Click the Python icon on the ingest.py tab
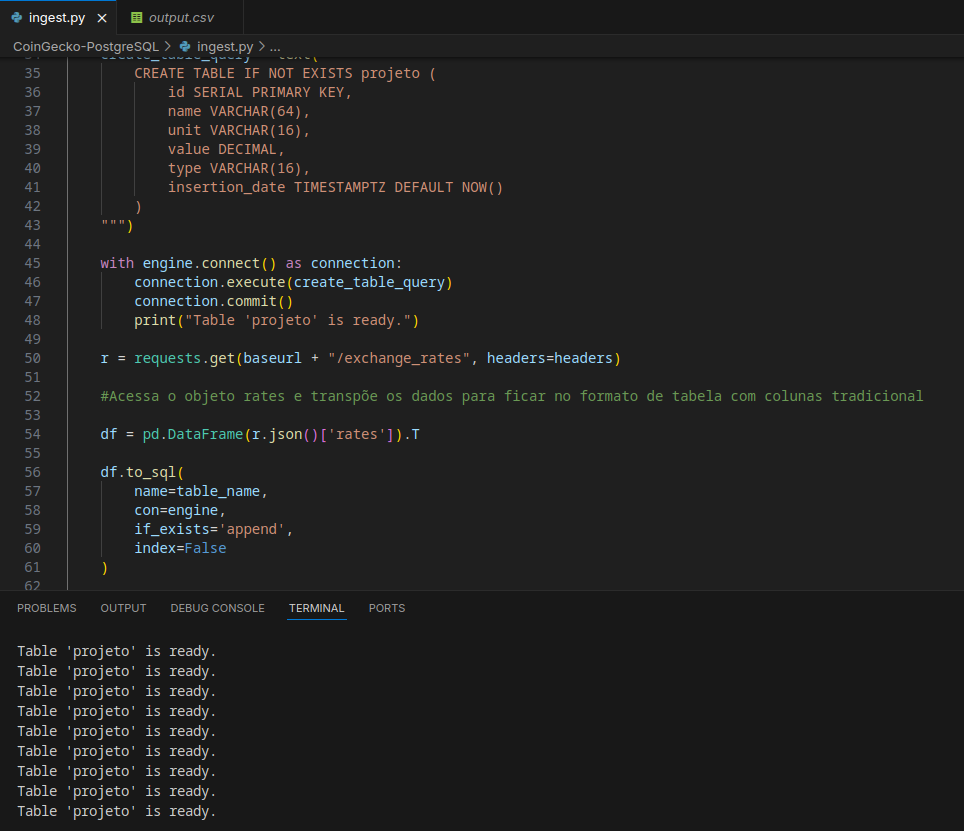 [17, 18]
